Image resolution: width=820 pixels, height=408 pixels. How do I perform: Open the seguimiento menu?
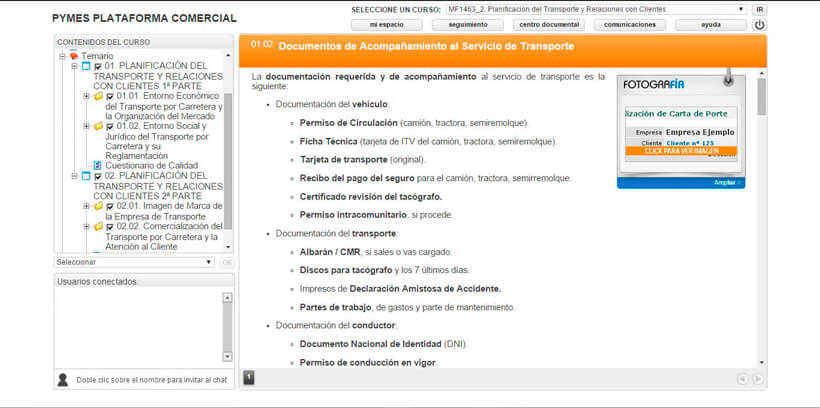(x=468, y=25)
